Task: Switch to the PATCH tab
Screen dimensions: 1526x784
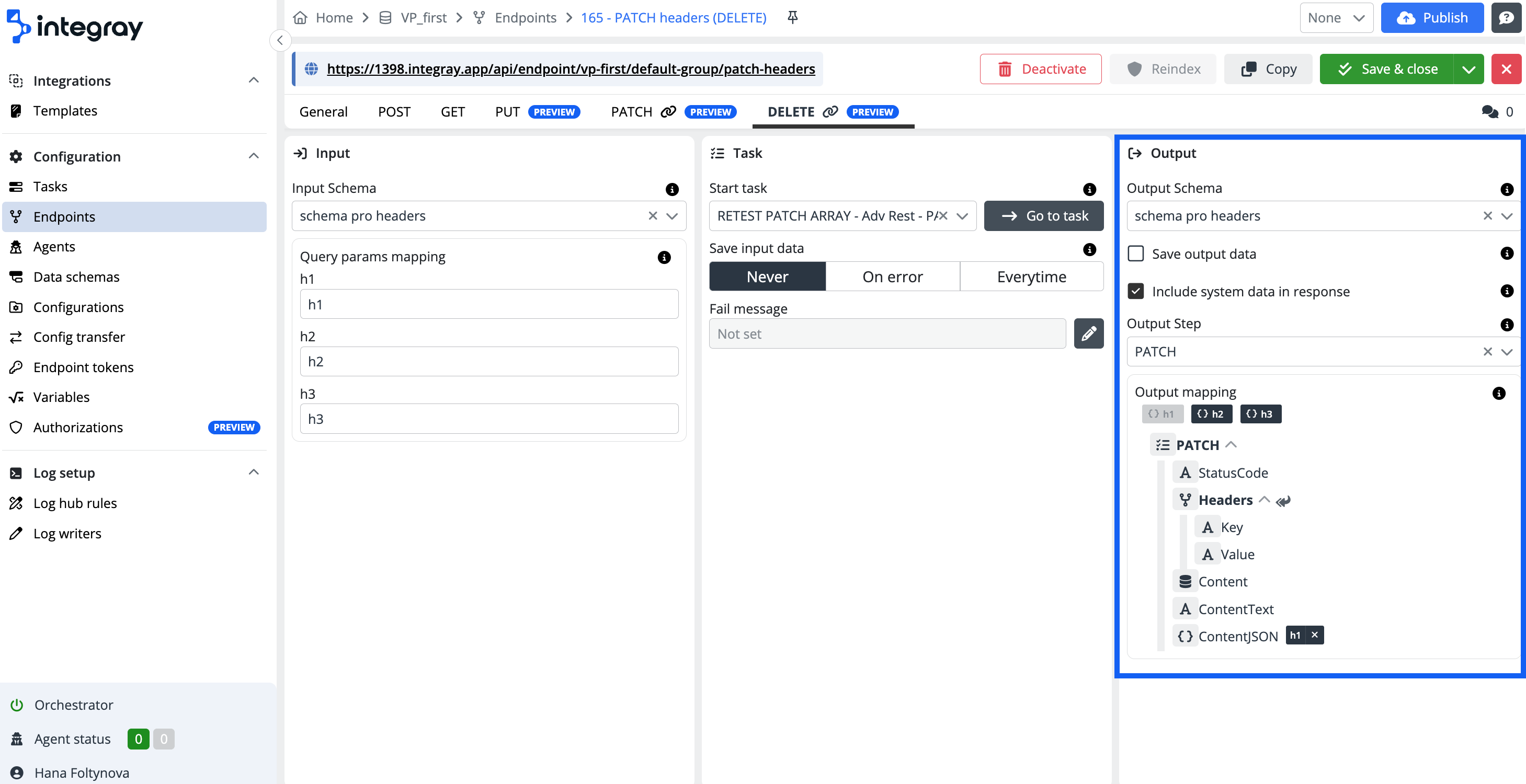Action: coord(632,112)
